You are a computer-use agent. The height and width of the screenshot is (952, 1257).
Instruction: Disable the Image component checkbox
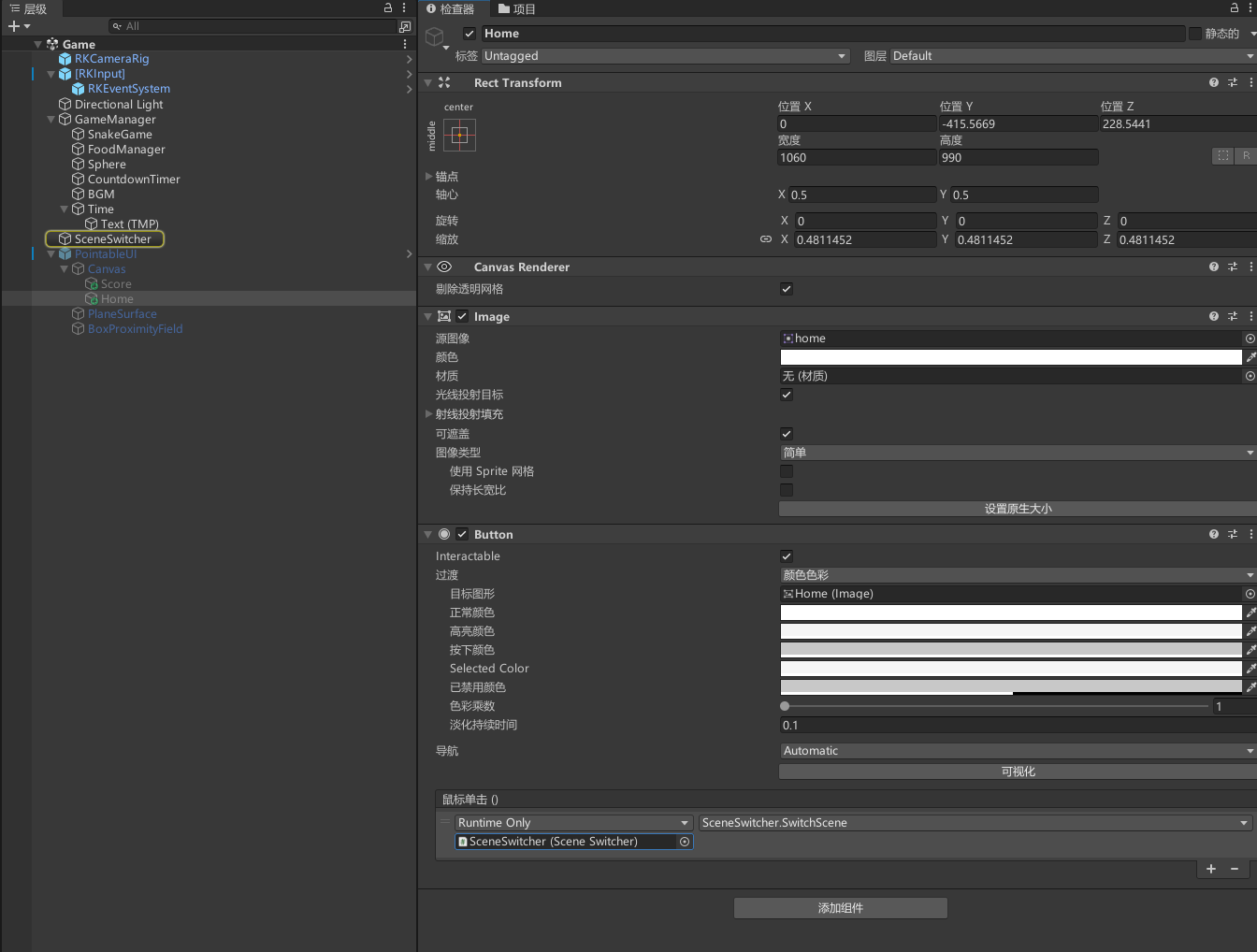[x=462, y=316]
